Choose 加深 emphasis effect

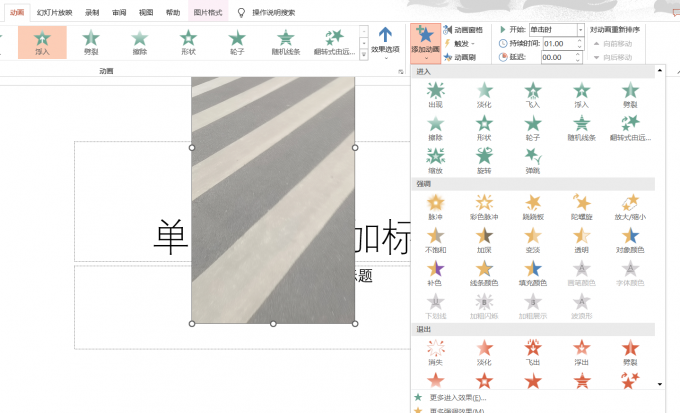coord(484,240)
